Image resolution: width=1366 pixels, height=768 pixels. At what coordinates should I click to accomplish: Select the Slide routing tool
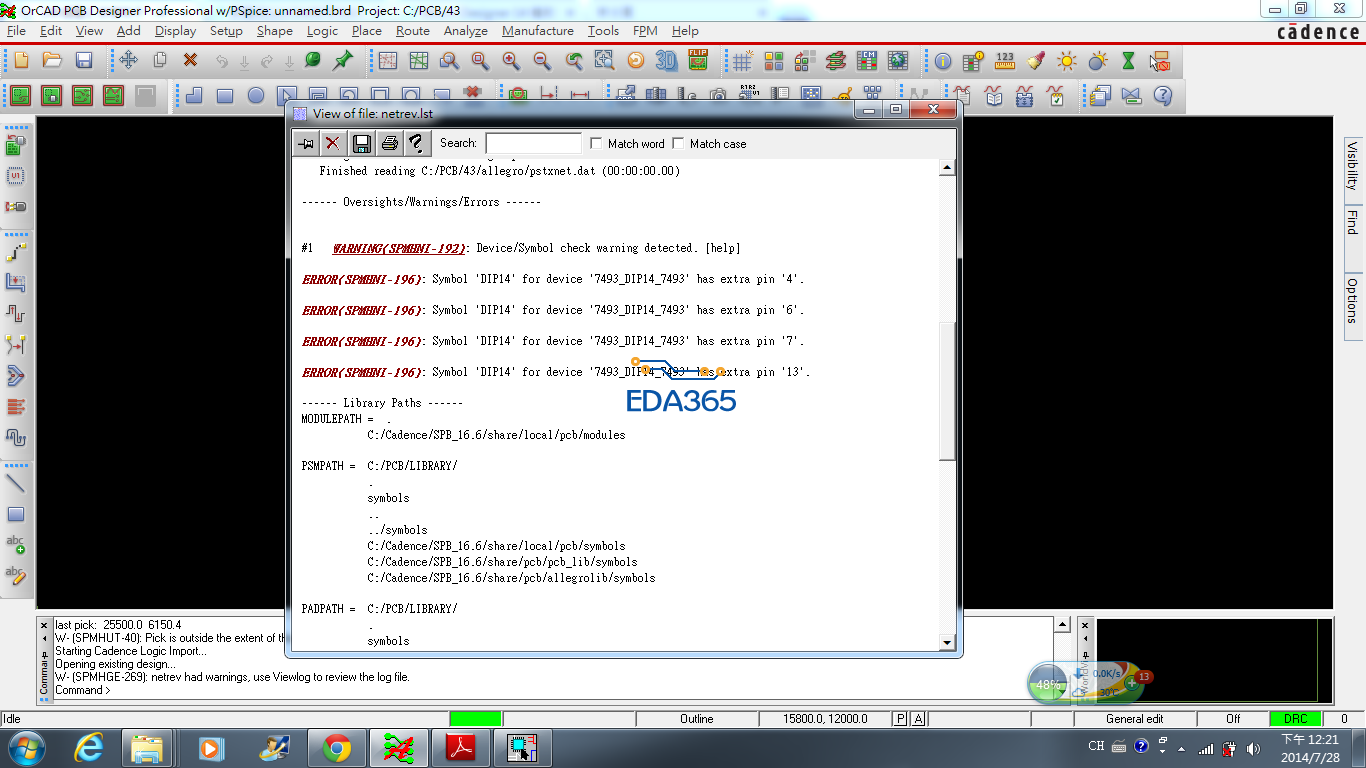pos(15,282)
